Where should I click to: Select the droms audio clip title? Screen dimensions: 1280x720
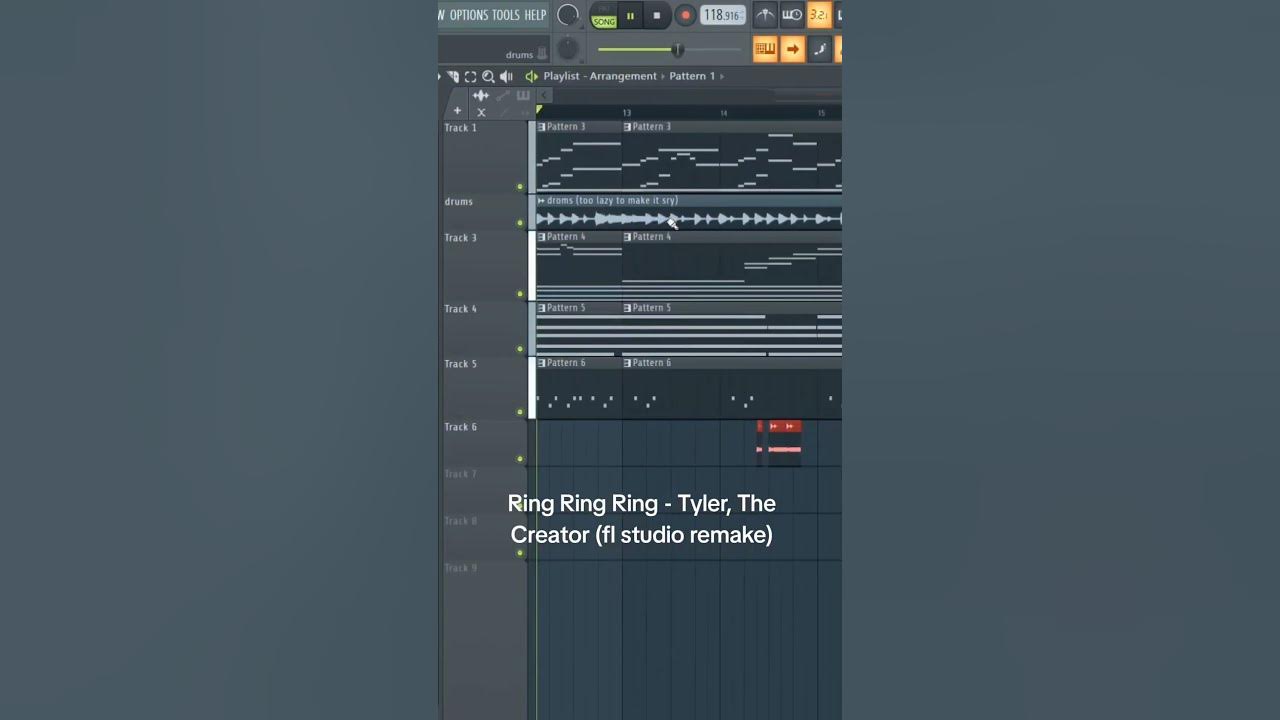pyautogui.click(x=612, y=200)
